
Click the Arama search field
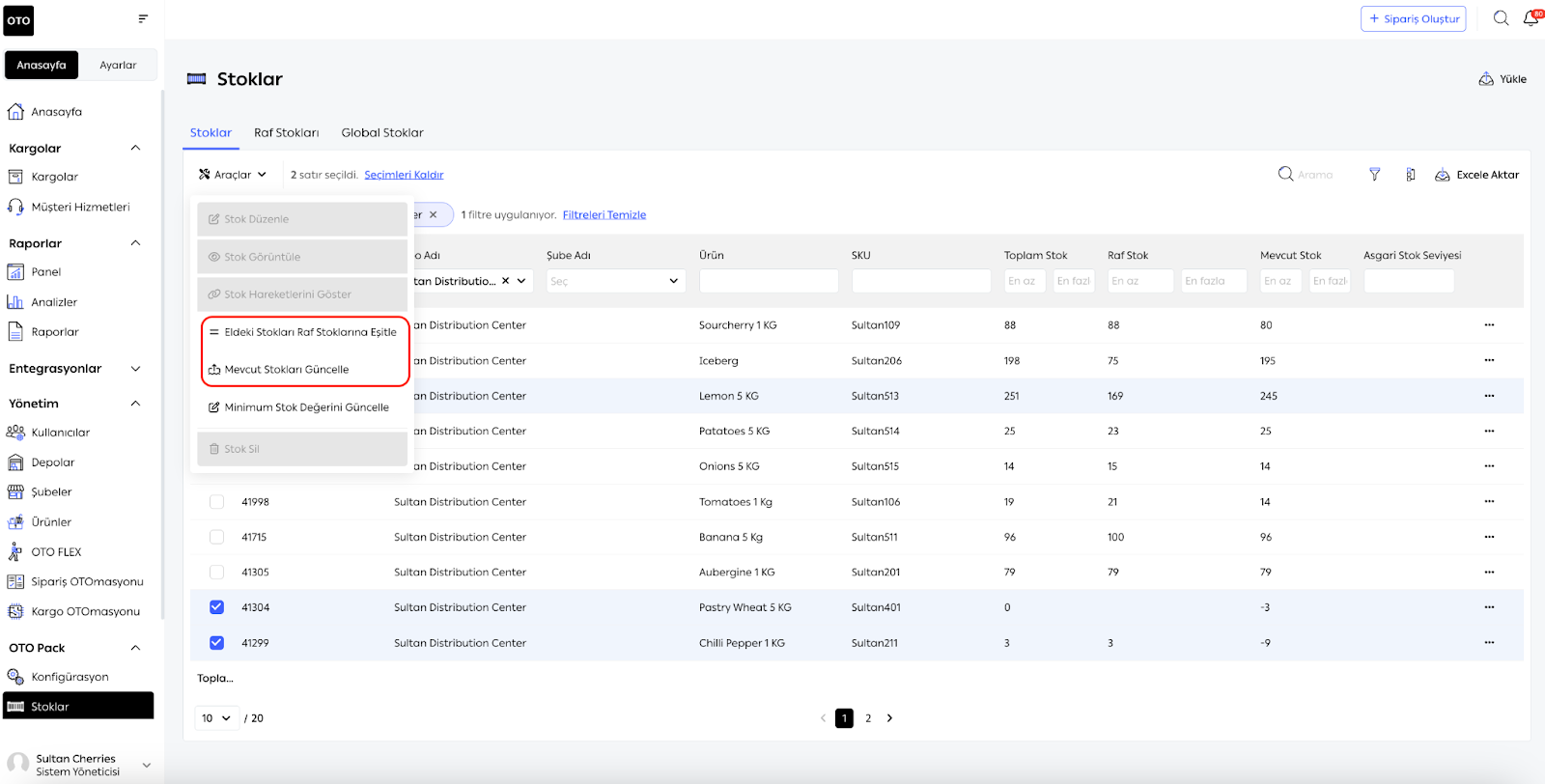[x=1315, y=175]
